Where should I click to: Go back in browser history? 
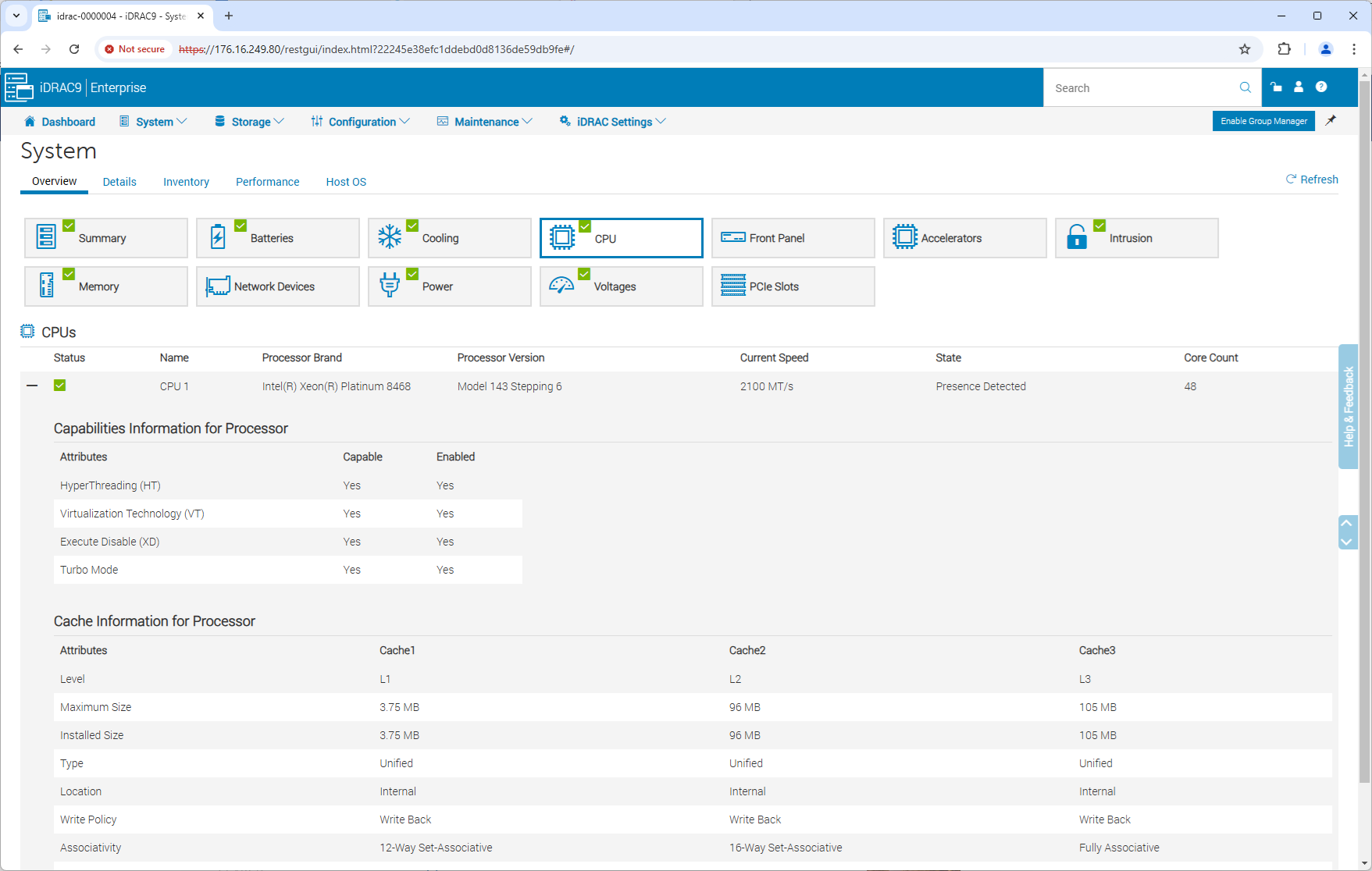[18, 49]
